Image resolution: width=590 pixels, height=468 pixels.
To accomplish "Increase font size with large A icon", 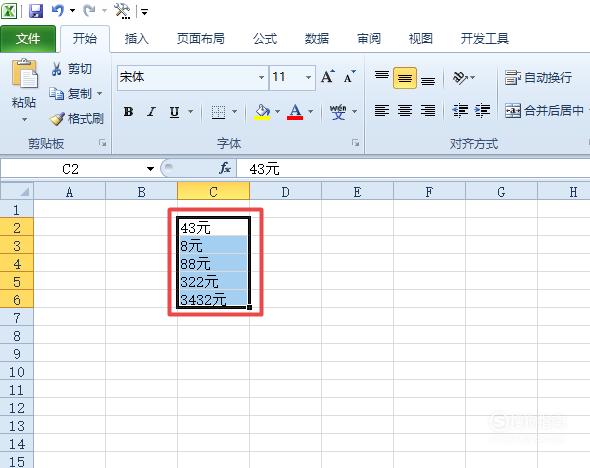I will coord(328,77).
